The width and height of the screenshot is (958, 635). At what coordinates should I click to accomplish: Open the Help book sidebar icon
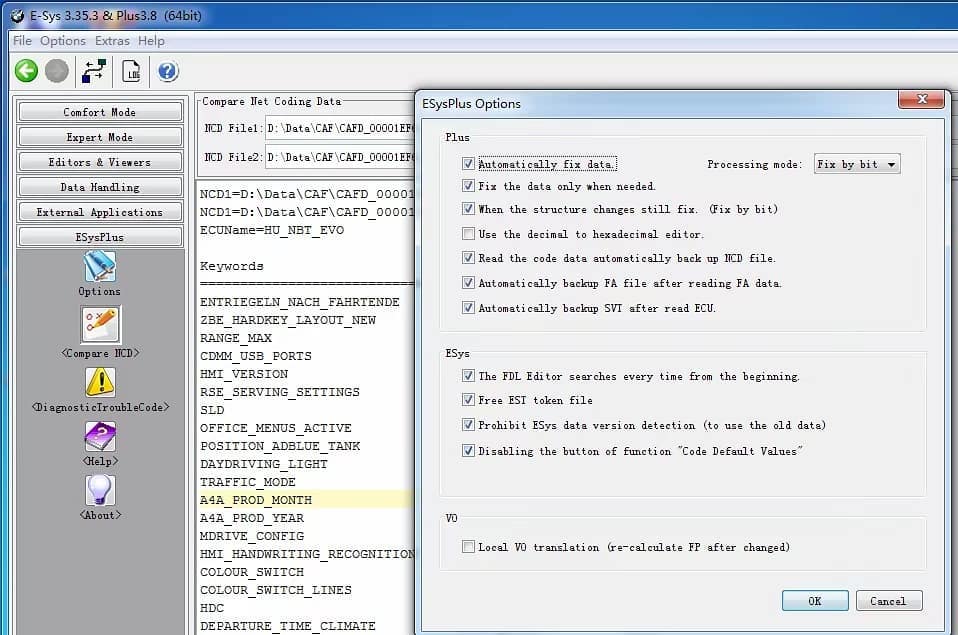(x=100, y=436)
